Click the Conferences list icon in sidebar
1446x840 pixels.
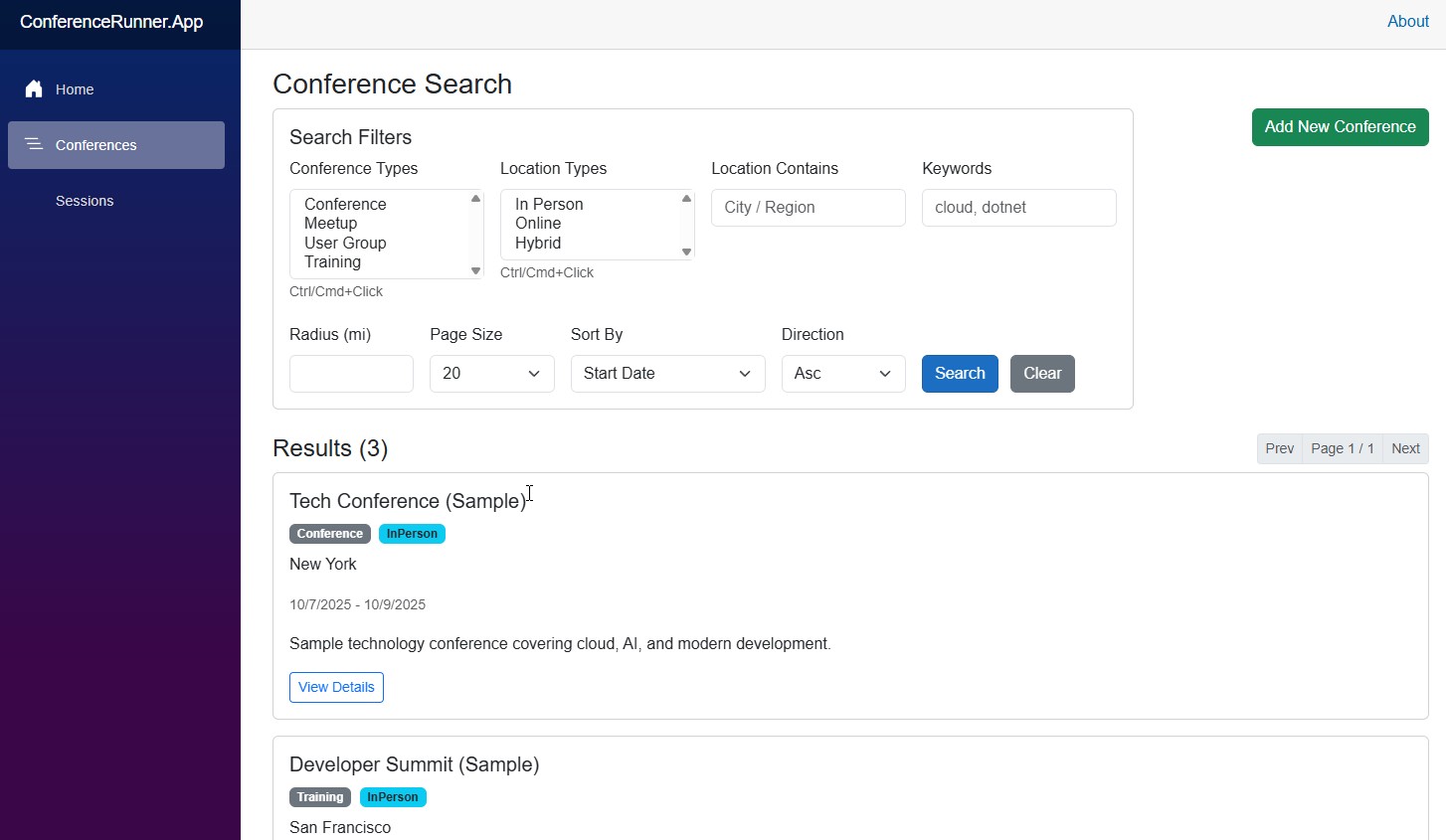(x=34, y=145)
